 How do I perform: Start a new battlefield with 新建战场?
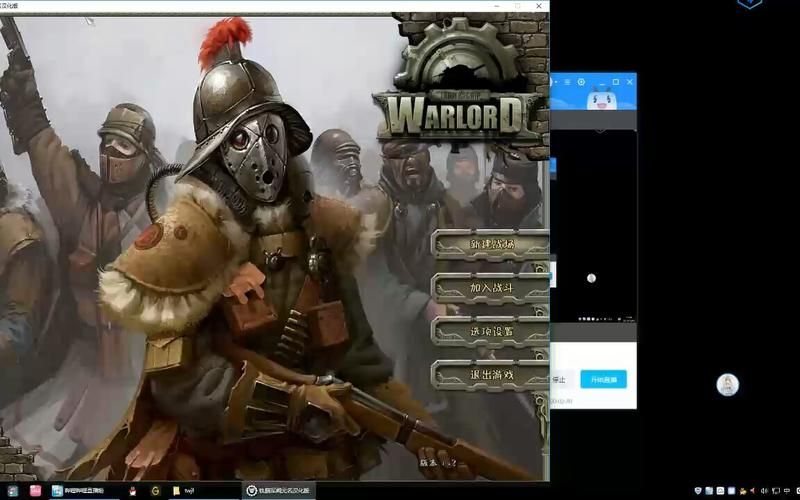(x=491, y=244)
